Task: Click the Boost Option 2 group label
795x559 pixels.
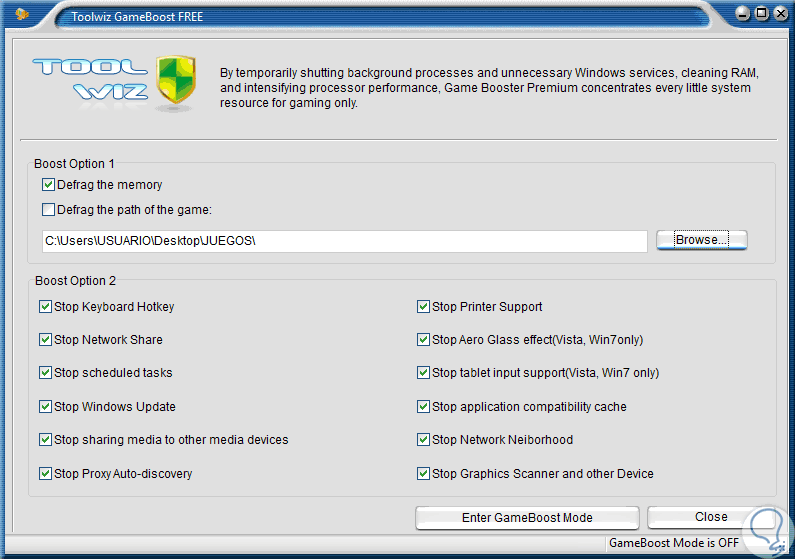Action: point(75,281)
